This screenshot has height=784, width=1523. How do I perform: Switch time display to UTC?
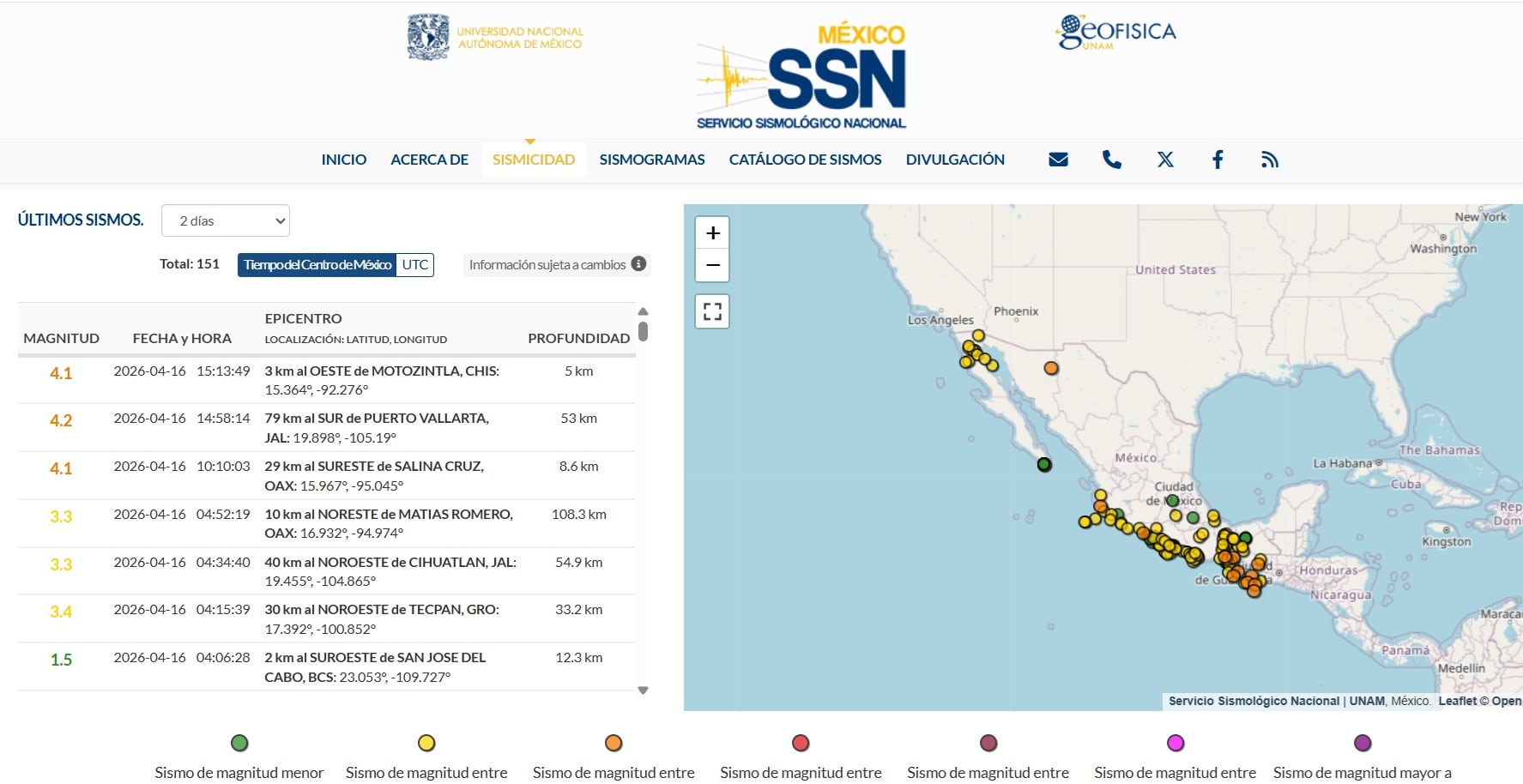click(415, 264)
